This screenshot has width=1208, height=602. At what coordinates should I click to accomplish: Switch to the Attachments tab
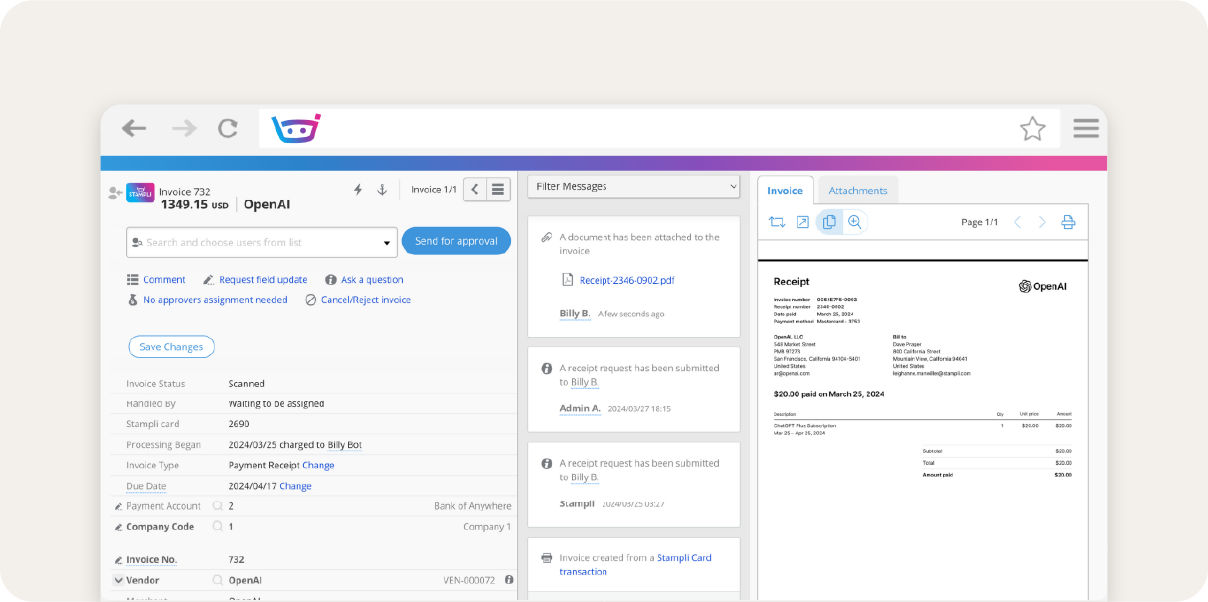pos(858,190)
